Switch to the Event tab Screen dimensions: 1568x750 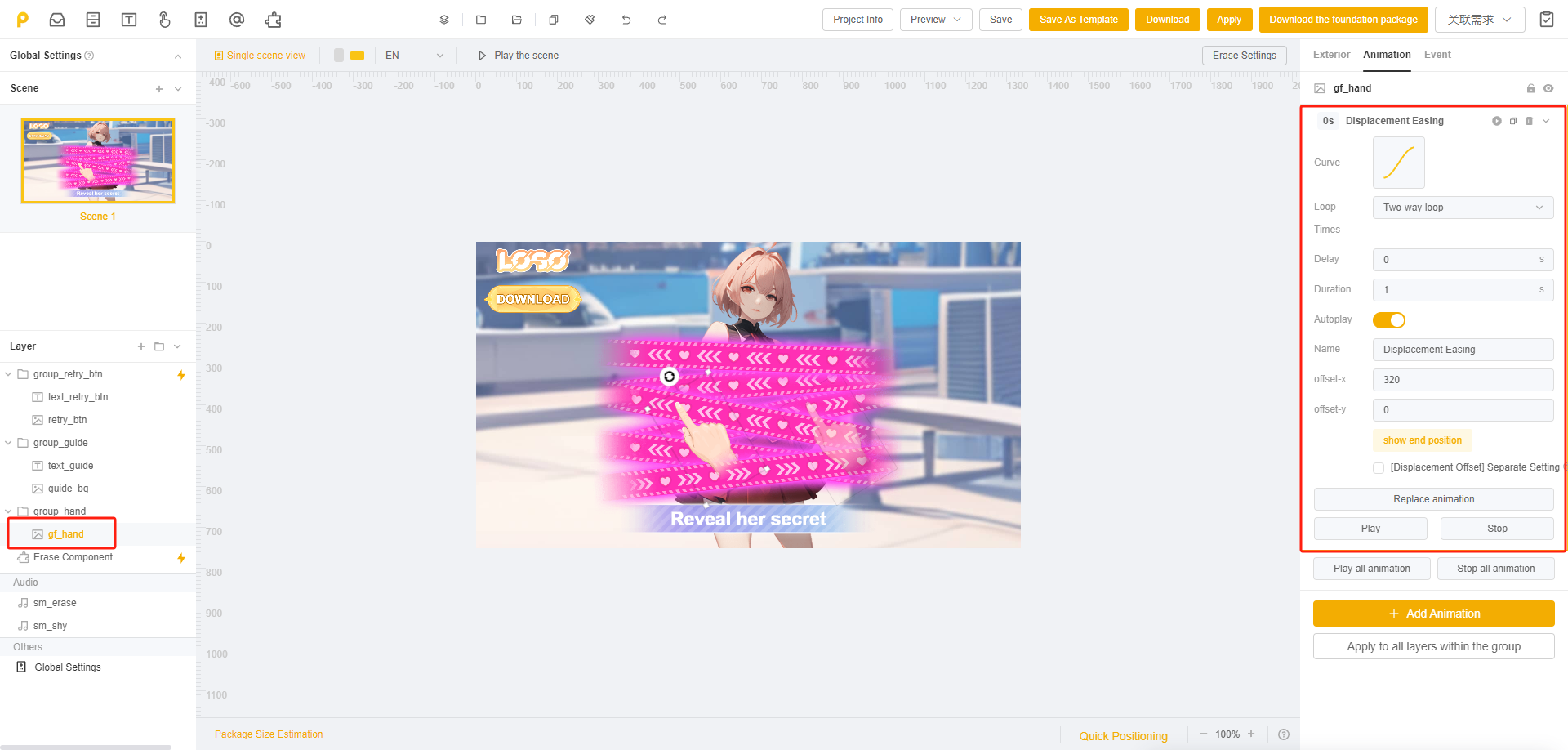click(1437, 55)
